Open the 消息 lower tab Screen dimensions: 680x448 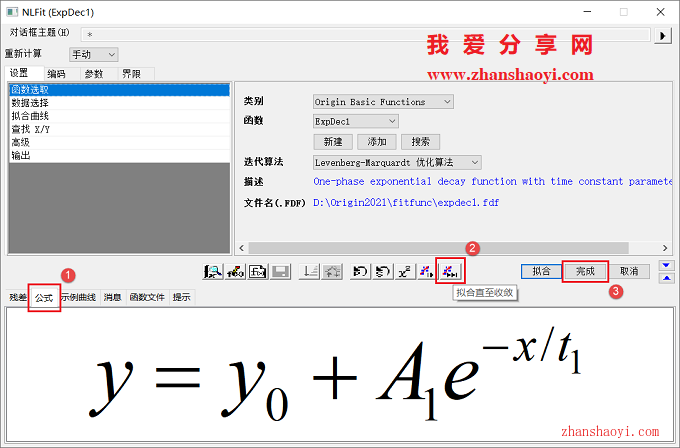(x=112, y=298)
